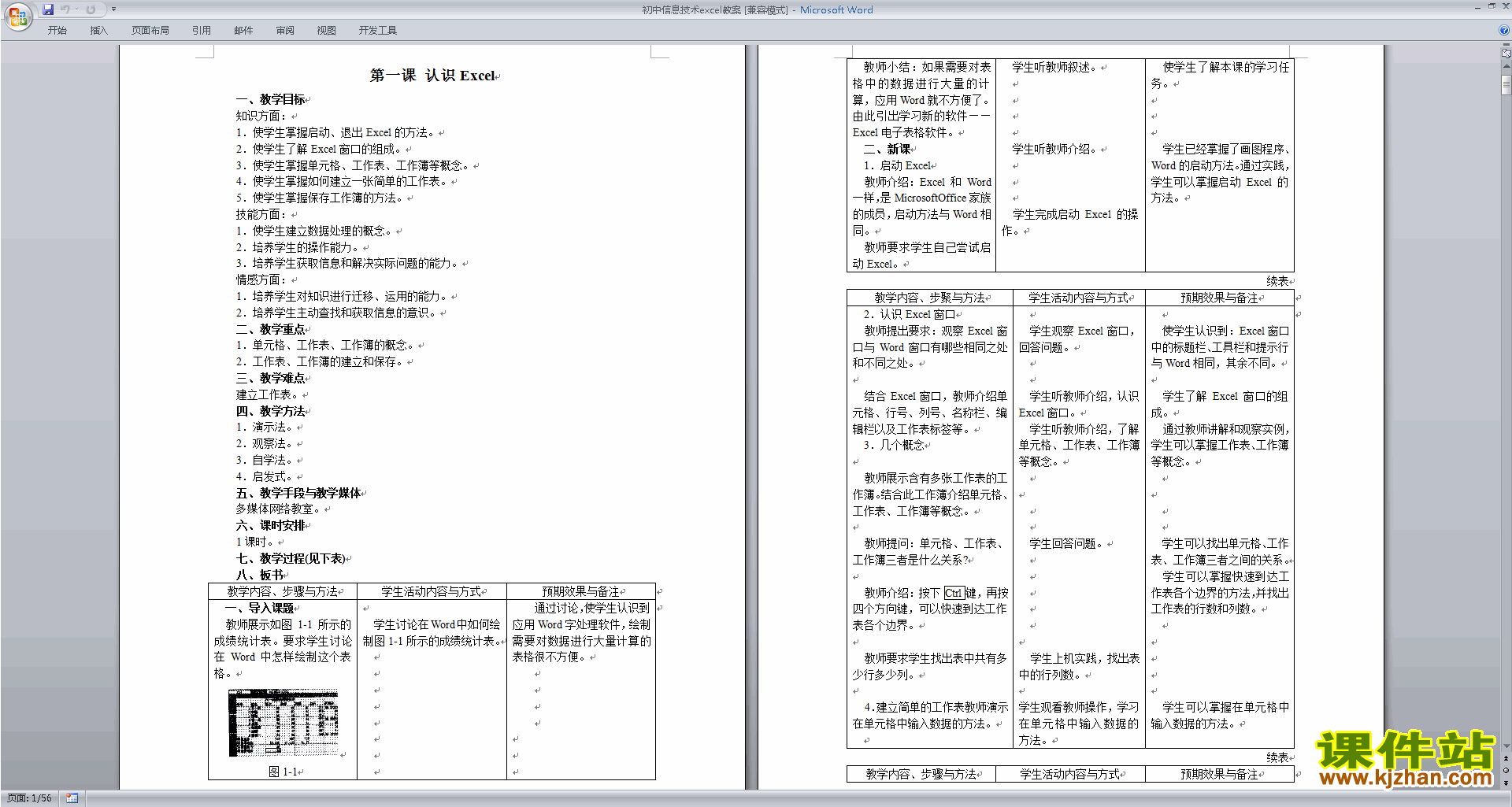Click the title text 第一课 认识 Excel

(432, 76)
